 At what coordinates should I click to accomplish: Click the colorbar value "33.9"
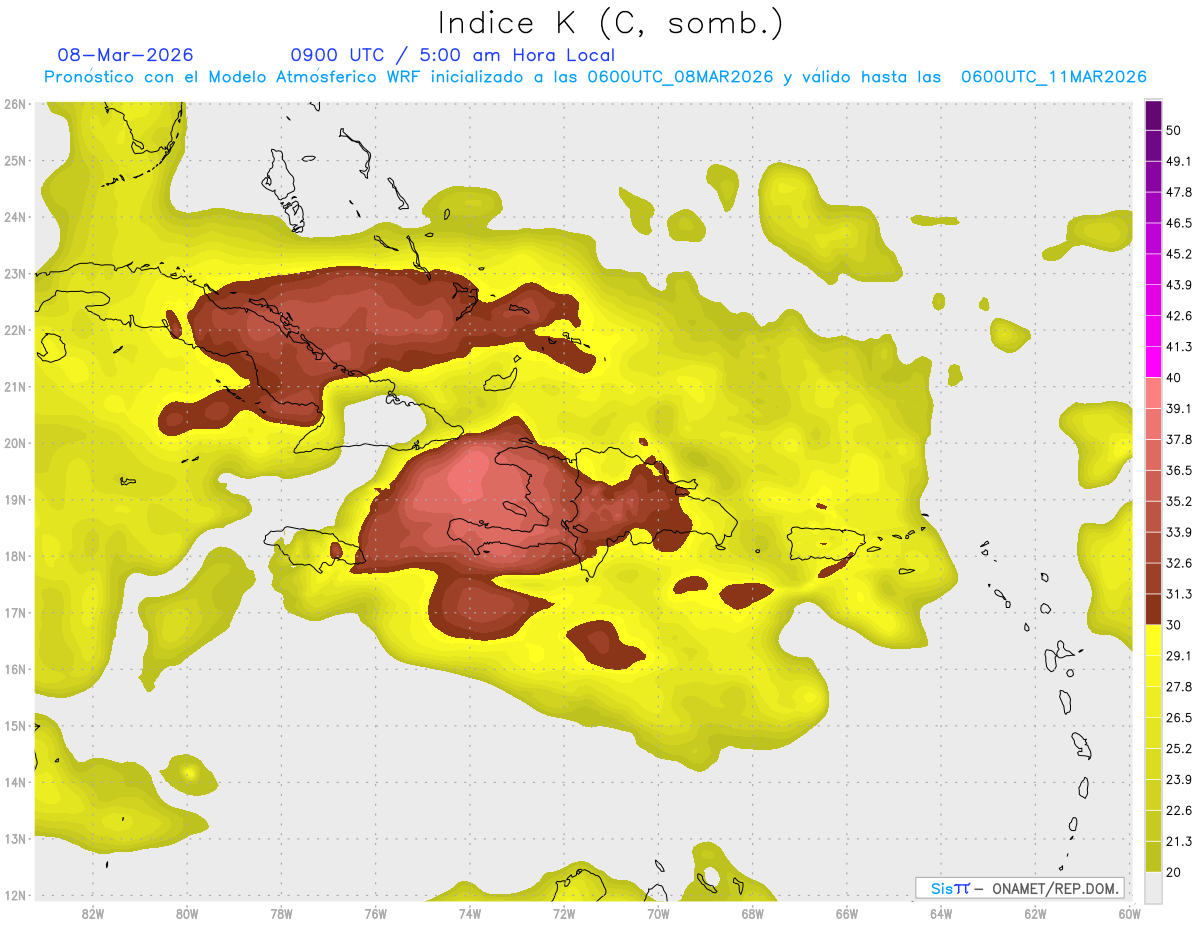pyautogui.click(x=1179, y=532)
